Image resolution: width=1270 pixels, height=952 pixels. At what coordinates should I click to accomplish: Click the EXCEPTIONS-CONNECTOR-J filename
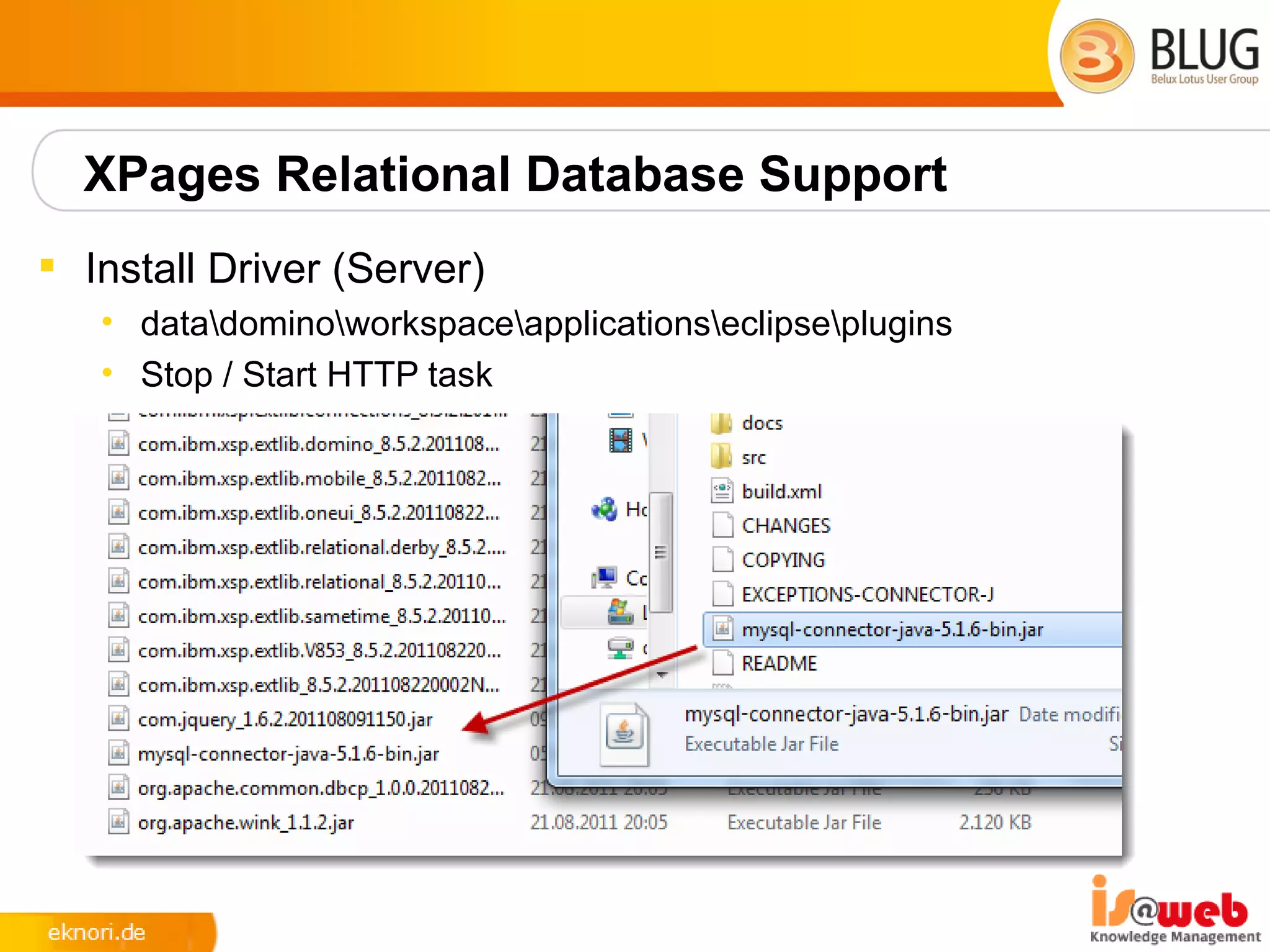click(868, 594)
